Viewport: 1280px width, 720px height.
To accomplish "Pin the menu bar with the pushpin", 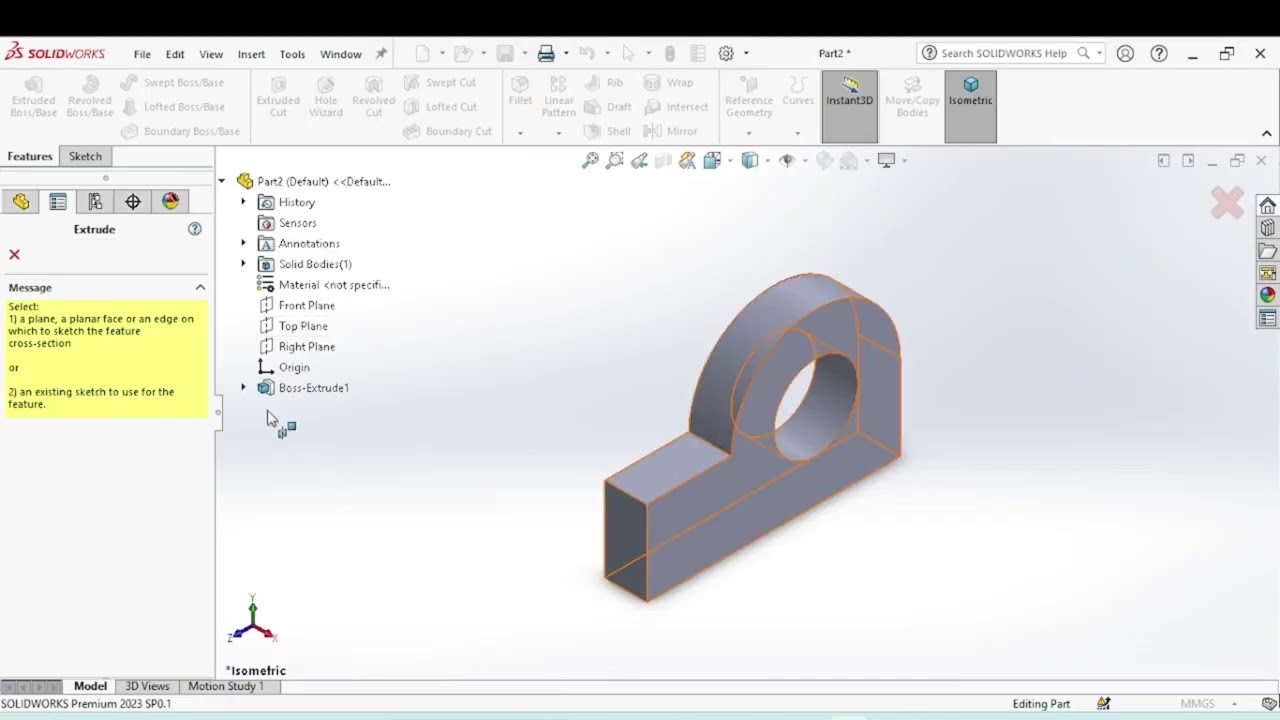I will click(381, 54).
